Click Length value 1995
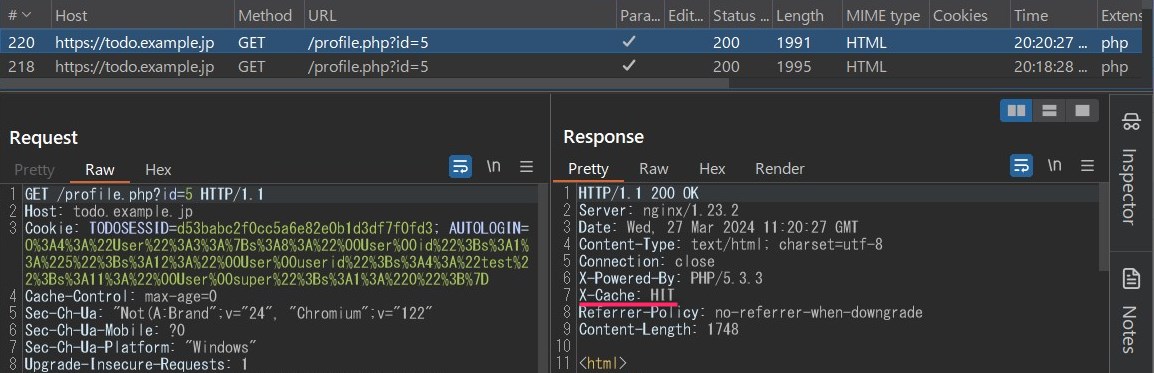The image size is (1154, 373). pyautogui.click(x=794, y=67)
